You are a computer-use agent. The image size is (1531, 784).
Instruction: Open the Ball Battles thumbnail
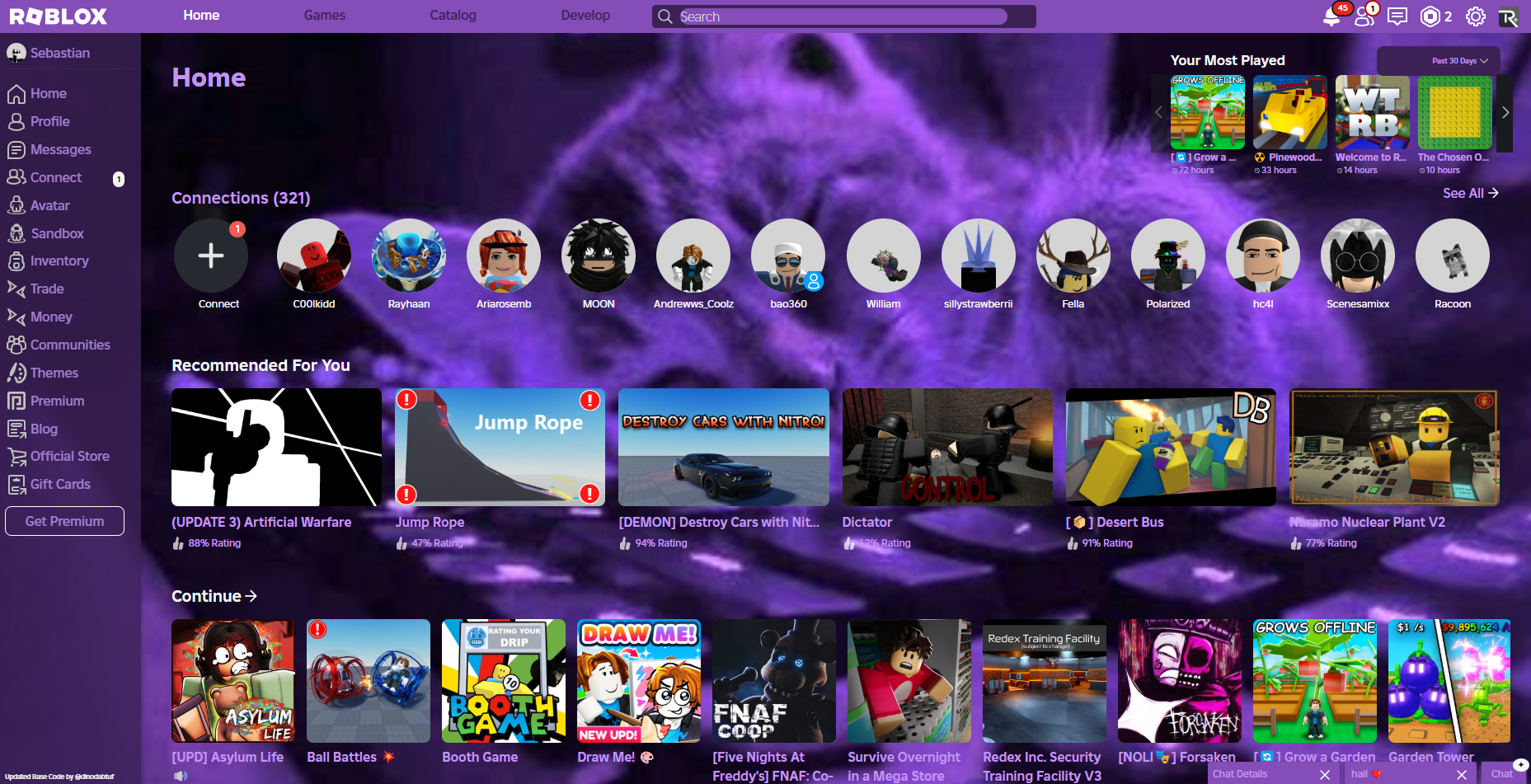point(369,681)
